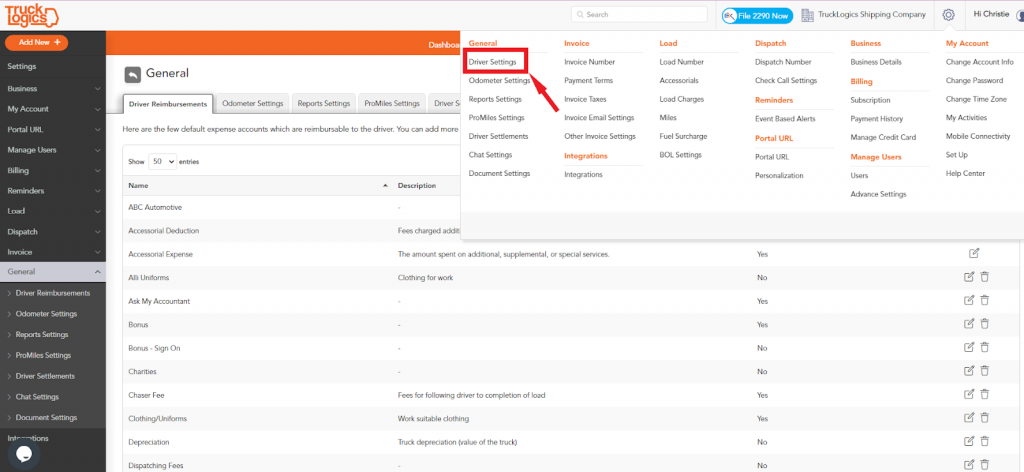Click the back arrow beside General heading
The height and width of the screenshot is (472, 1024).
133,74
